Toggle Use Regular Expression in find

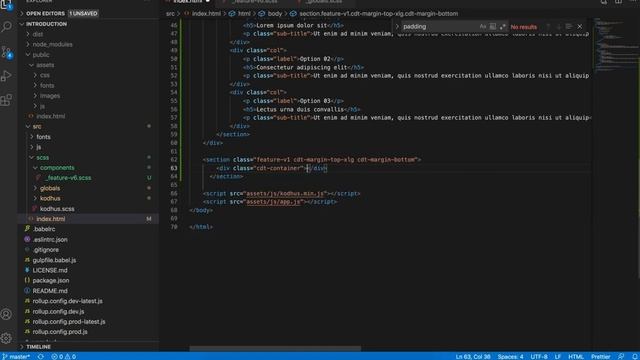pyautogui.click(x=502, y=27)
